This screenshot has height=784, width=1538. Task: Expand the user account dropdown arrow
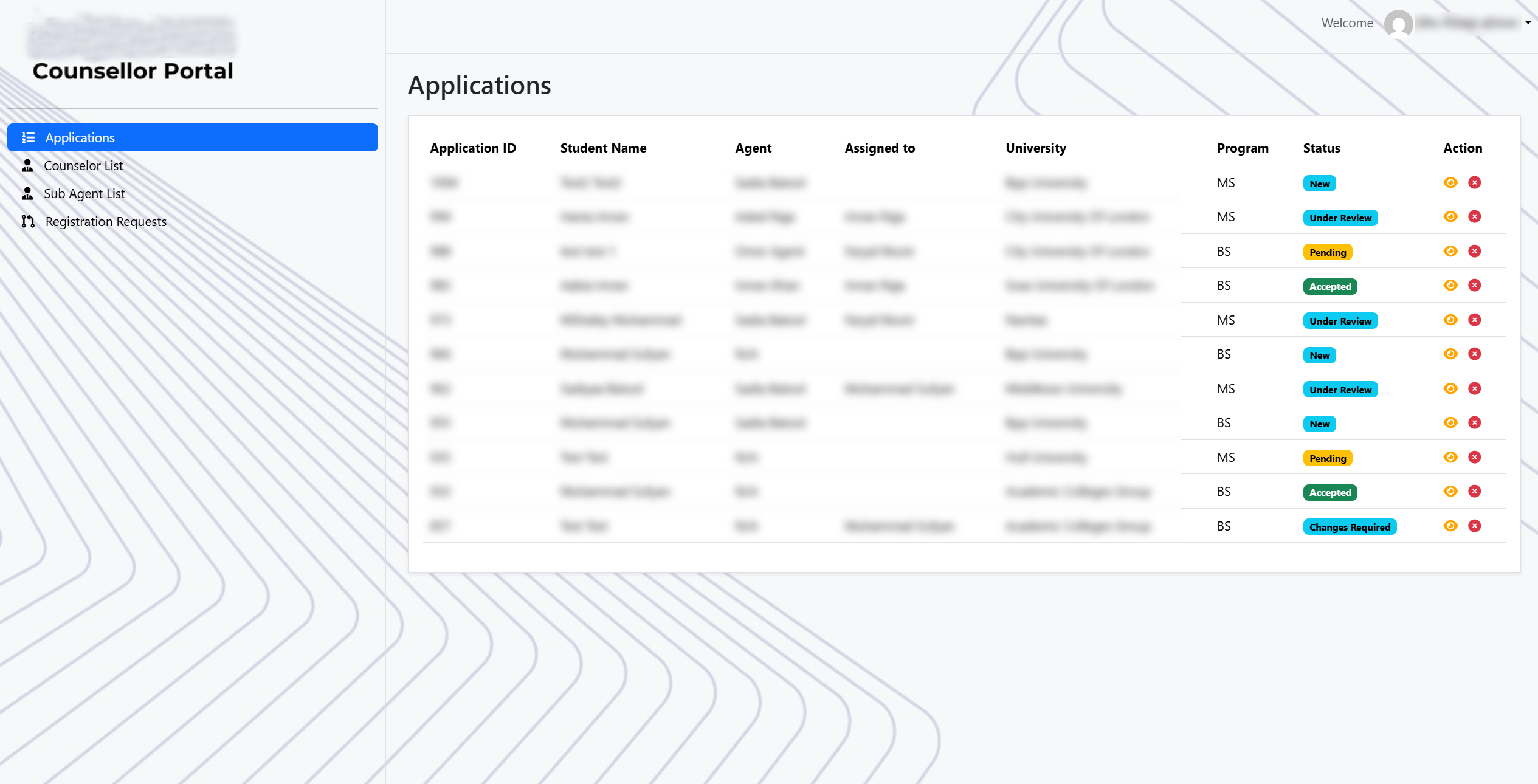(x=1528, y=22)
